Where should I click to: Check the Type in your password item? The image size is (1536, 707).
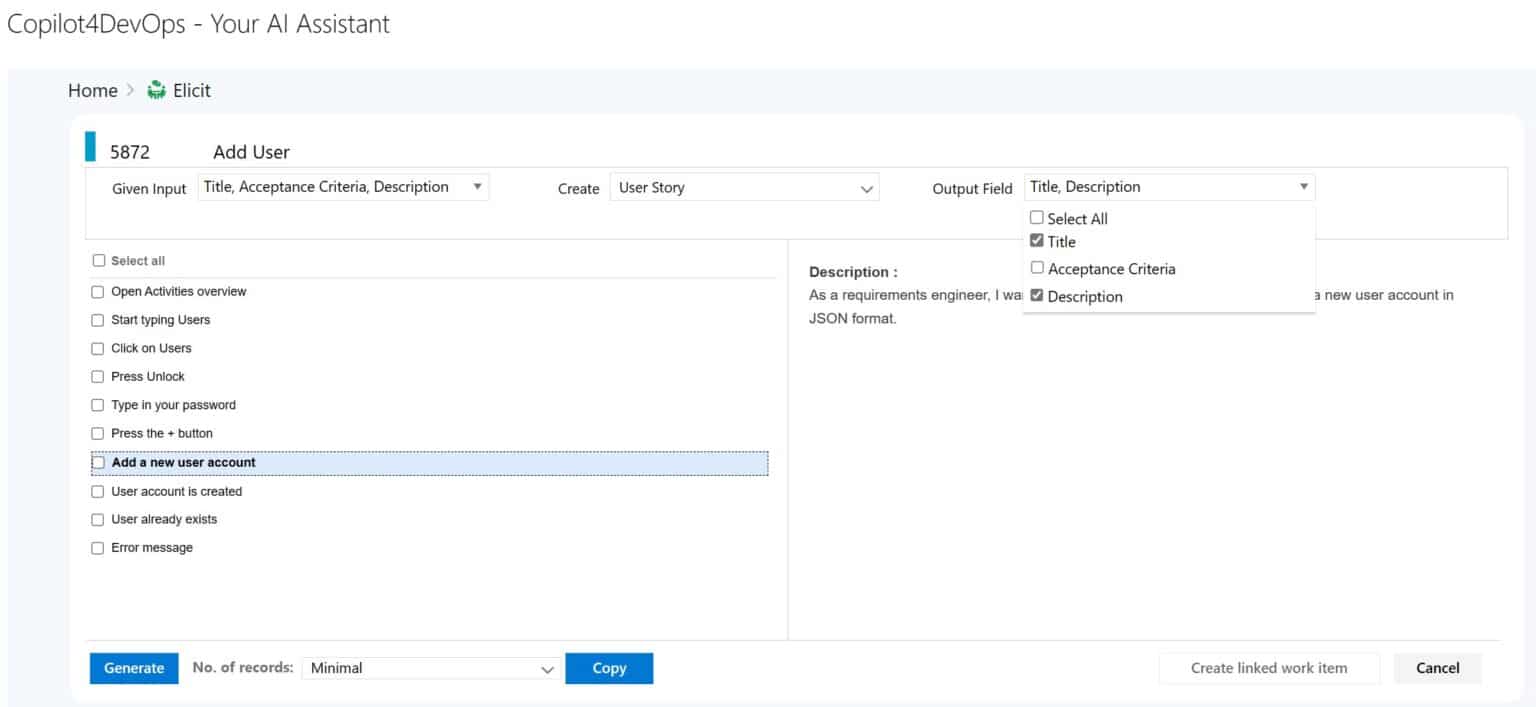[x=97, y=405]
